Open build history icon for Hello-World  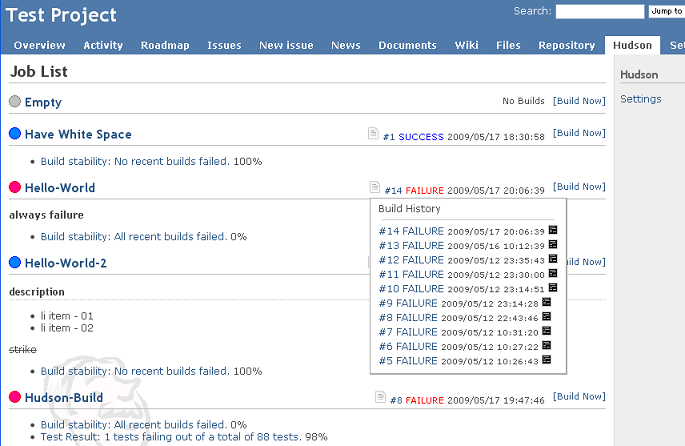[x=374, y=187]
